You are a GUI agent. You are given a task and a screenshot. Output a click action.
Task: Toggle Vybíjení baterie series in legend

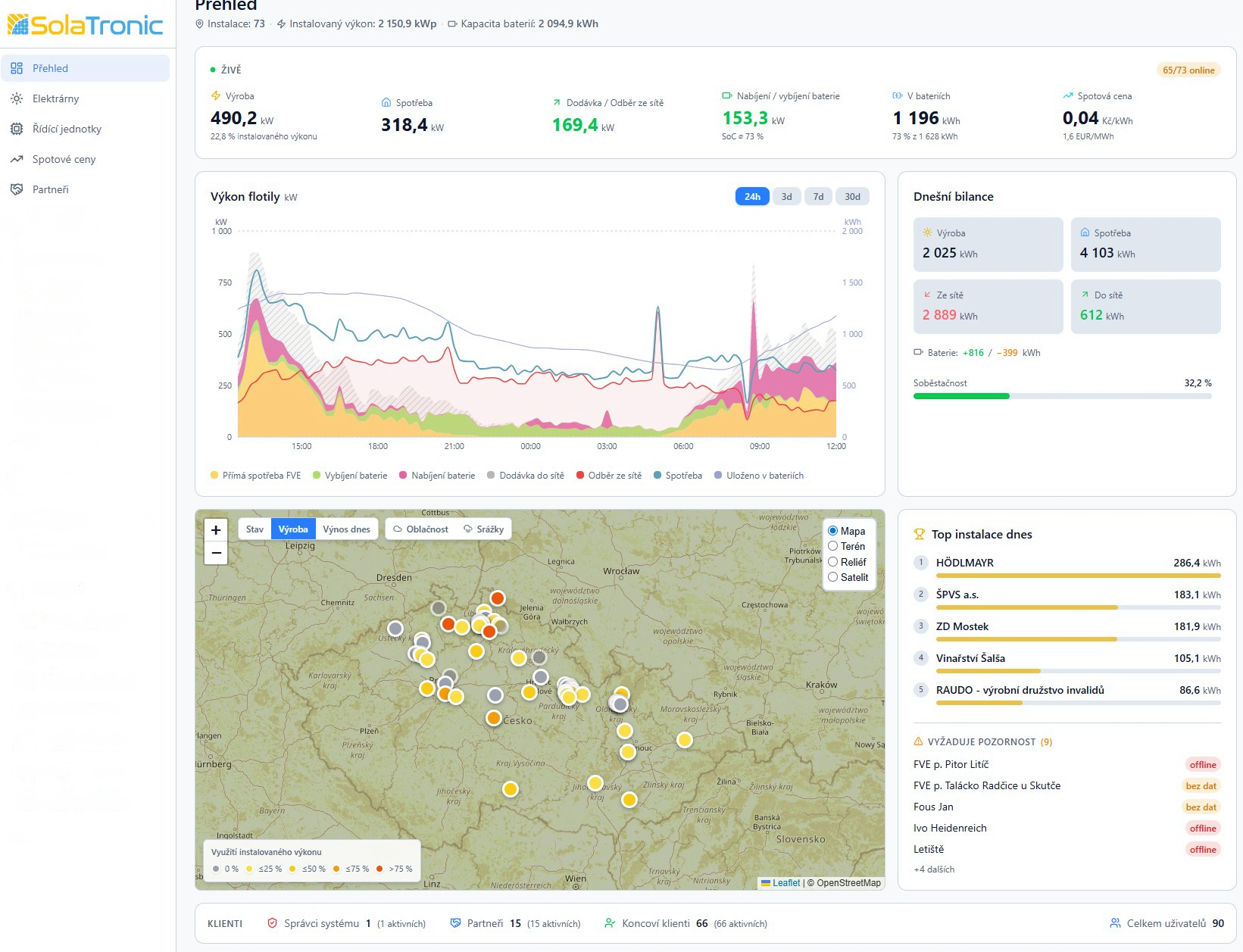pyautogui.click(x=350, y=476)
